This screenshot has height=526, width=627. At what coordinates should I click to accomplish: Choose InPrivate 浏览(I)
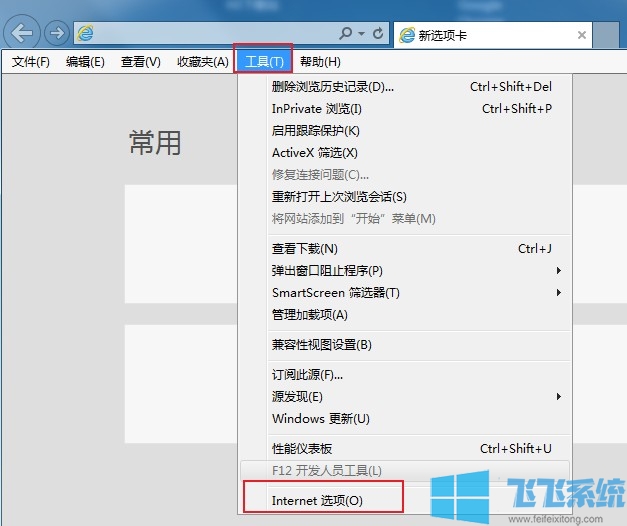pos(405,109)
